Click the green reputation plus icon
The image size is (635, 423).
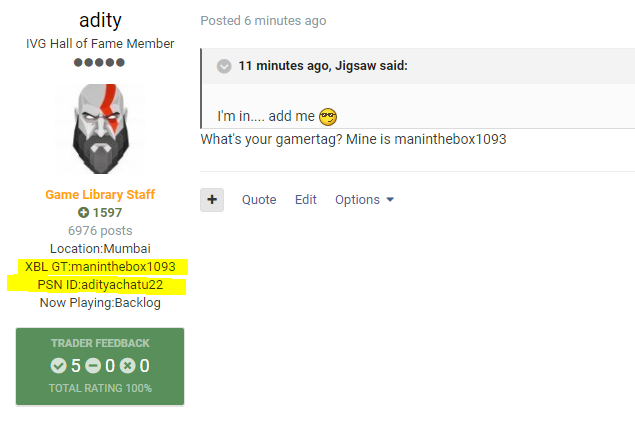[83, 213]
